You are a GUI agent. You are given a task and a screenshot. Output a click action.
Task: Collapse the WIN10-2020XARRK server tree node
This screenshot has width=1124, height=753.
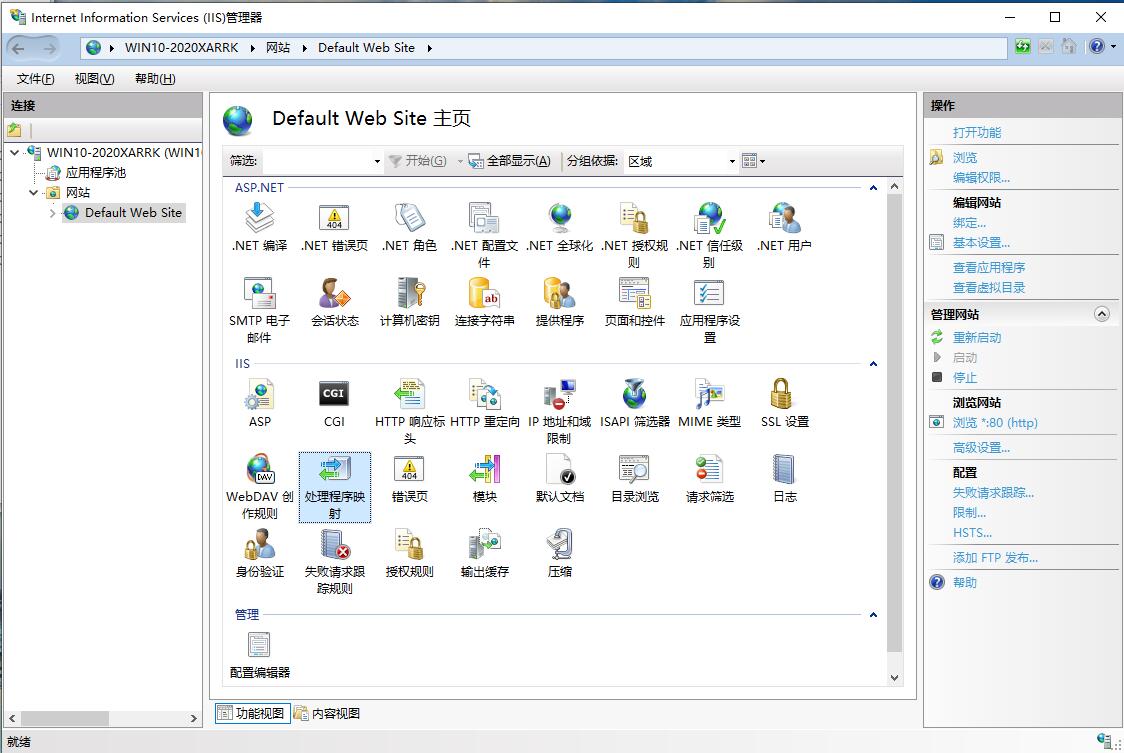coord(14,153)
